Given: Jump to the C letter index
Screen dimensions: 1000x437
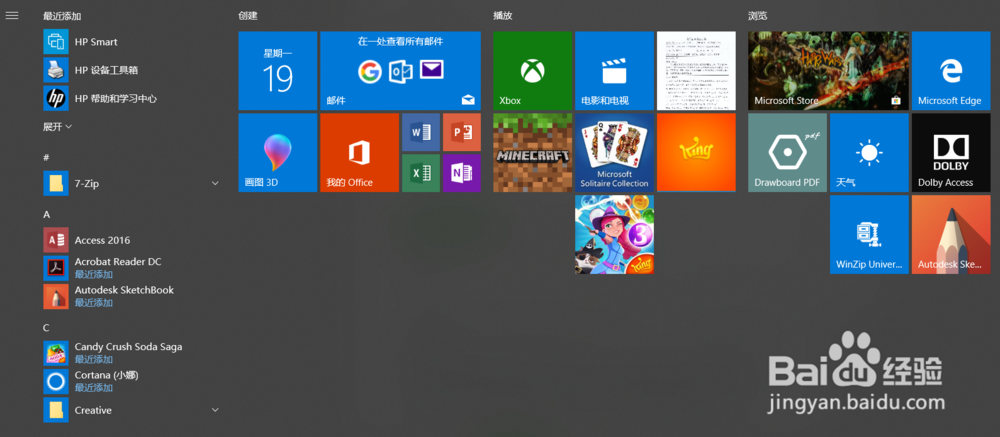Looking at the screenshot, I should click(x=46, y=328).
